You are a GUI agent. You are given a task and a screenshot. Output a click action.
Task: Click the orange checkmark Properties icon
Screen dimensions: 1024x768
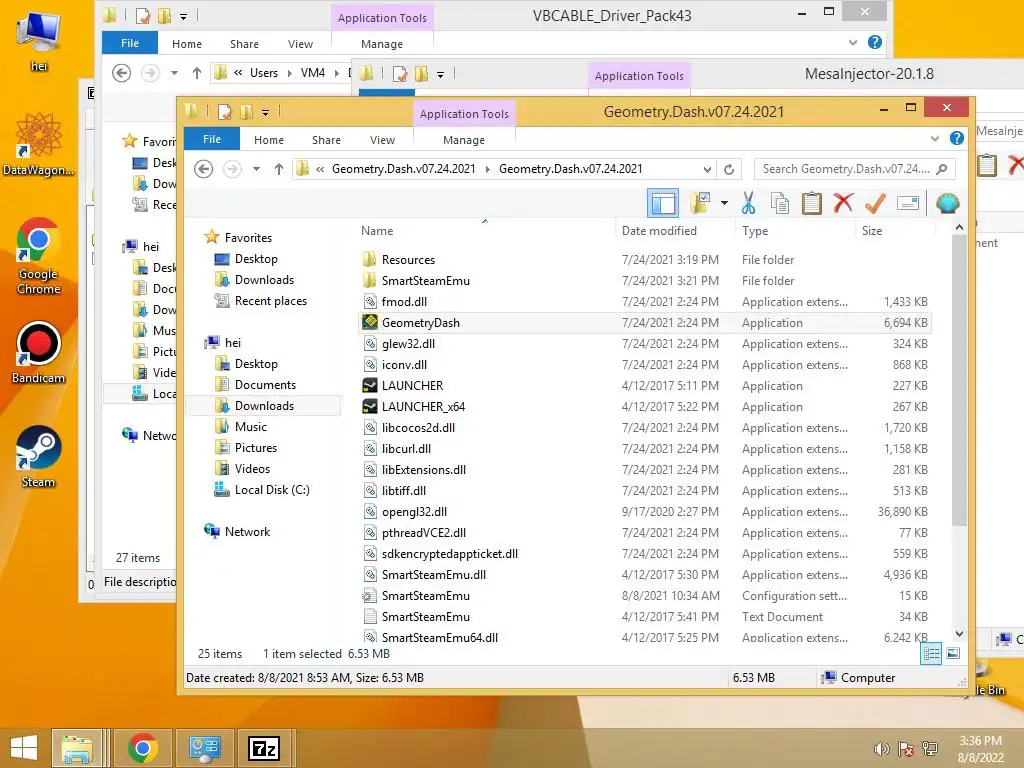click(x=875, y=203)
